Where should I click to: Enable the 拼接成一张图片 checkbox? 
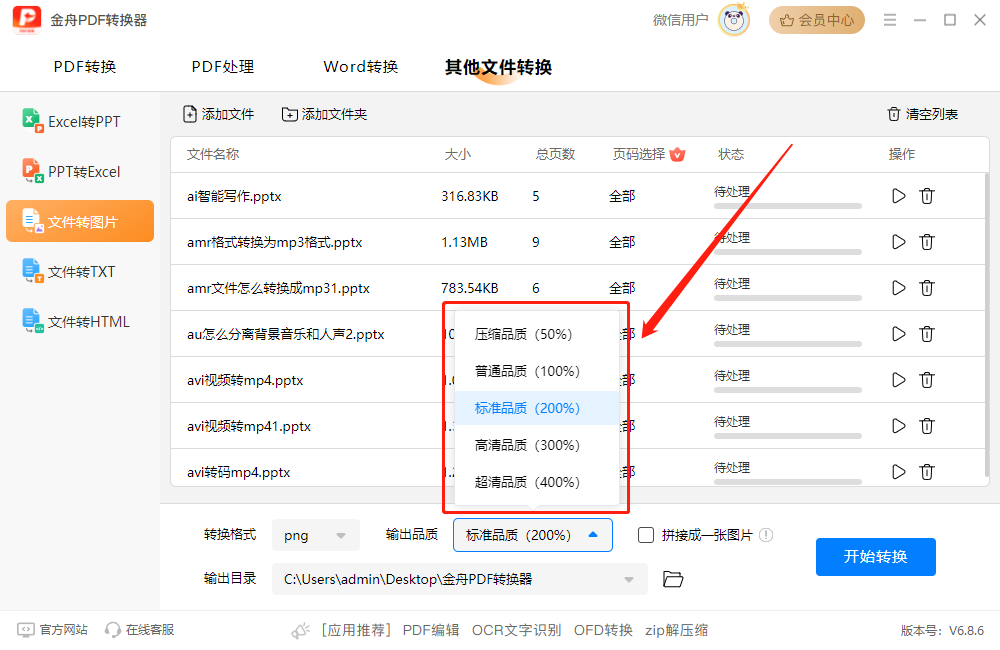tap(645, 534)
